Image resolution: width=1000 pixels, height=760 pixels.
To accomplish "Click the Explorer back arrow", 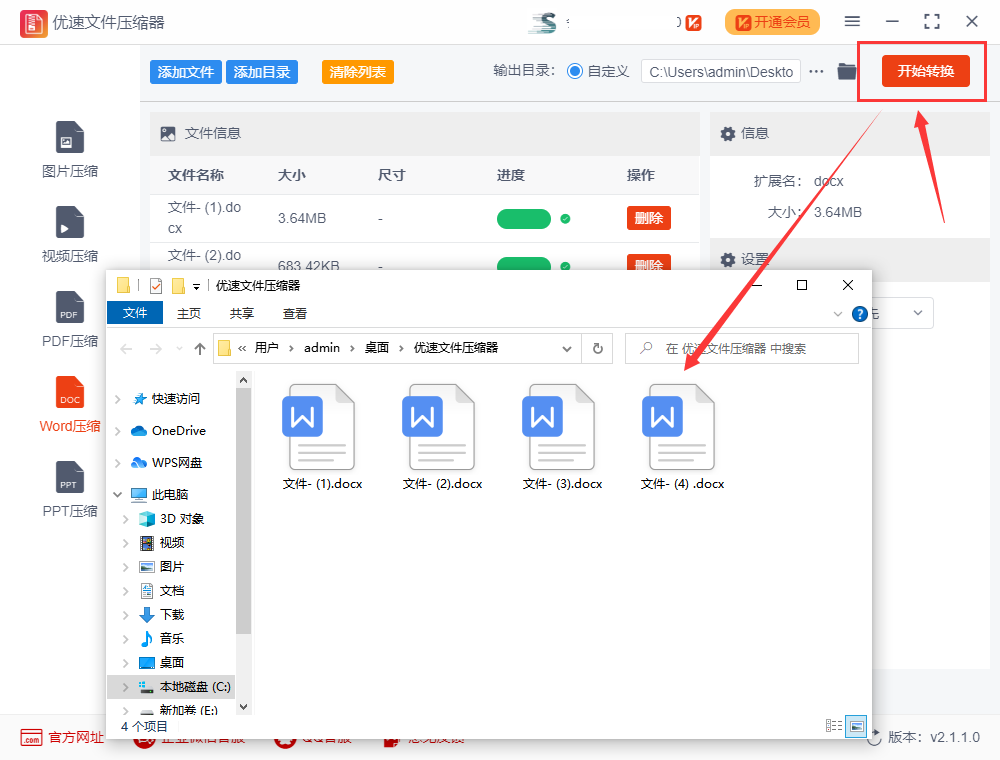I will pyautogui.click(x=126, y=349).
